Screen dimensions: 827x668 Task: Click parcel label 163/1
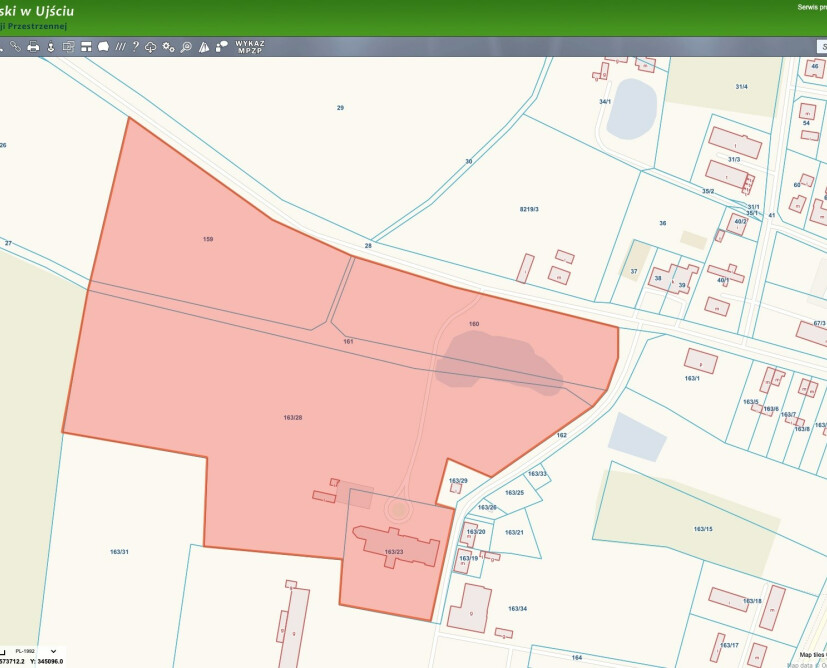692,379
